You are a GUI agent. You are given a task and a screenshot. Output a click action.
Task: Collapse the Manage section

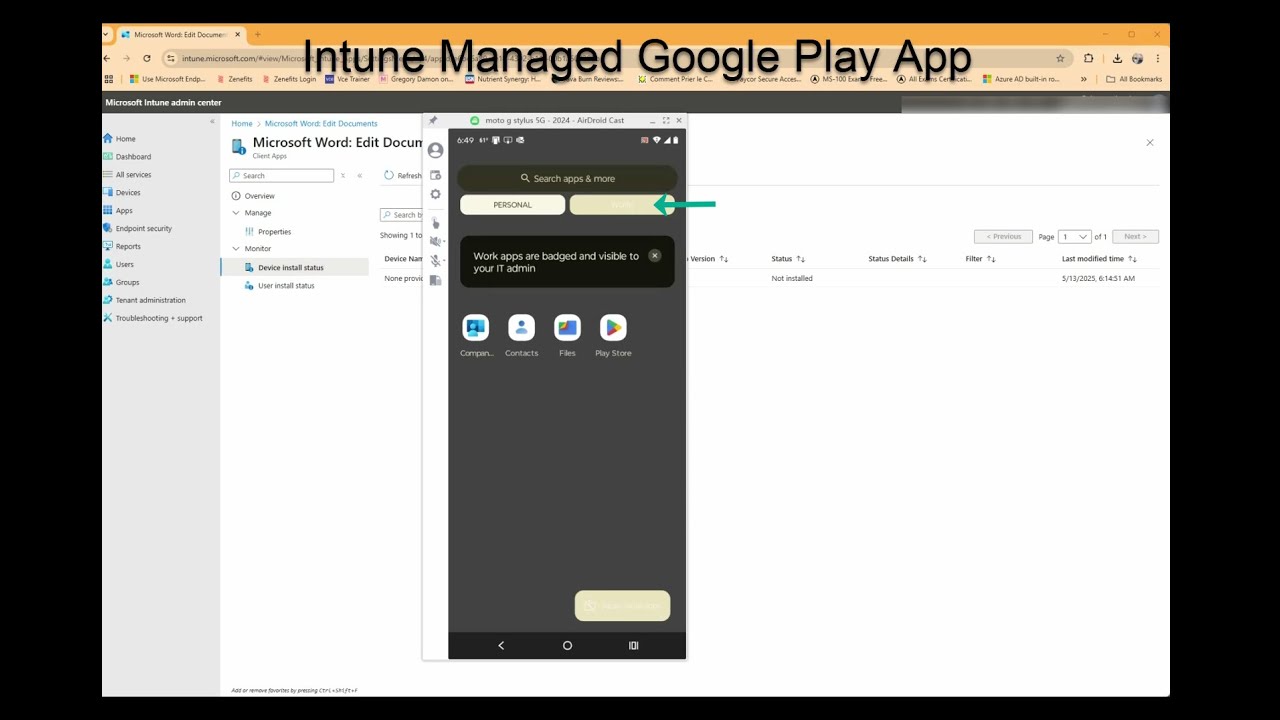click(x=236, y=213)
